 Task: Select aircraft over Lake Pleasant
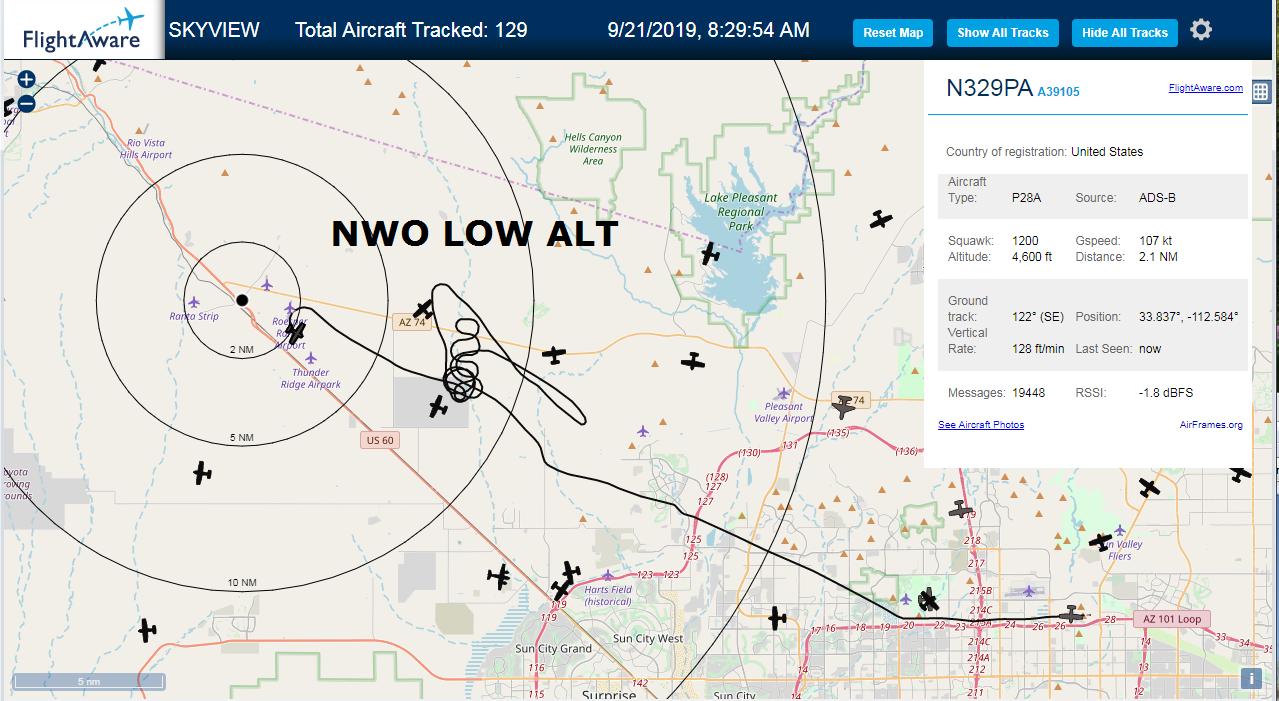[x=710, y=253]
